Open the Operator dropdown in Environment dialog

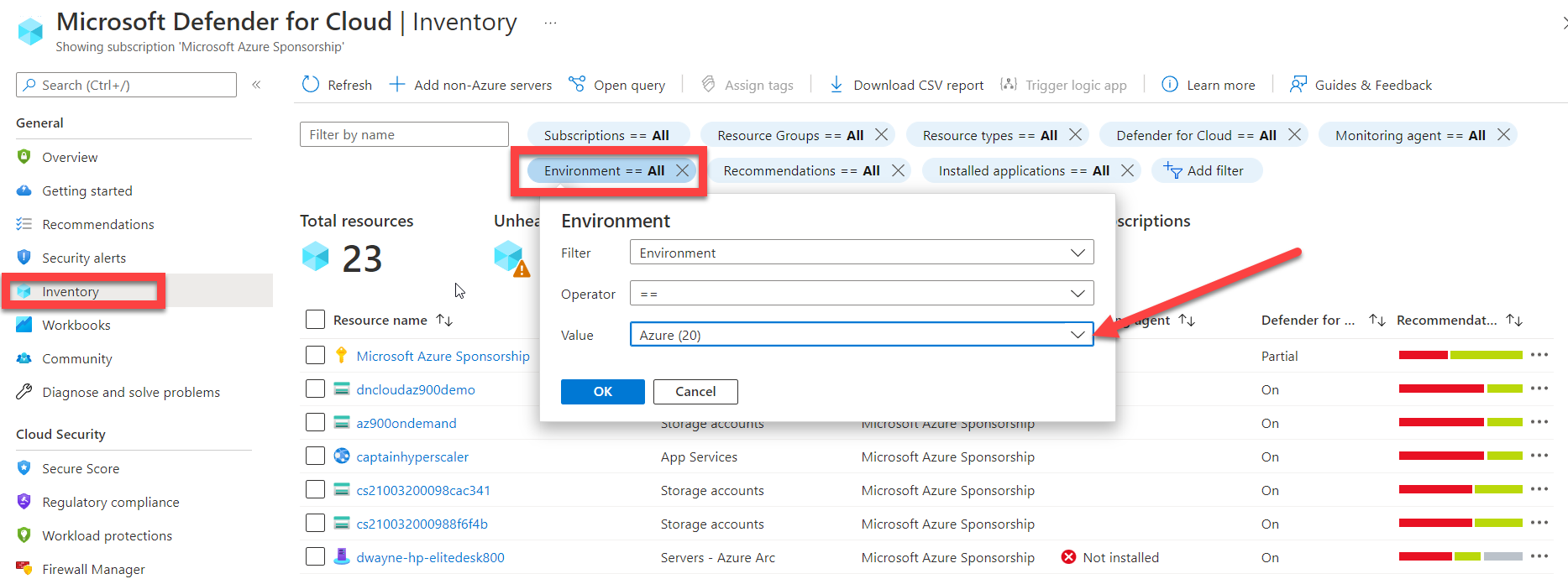pos(862,294)
